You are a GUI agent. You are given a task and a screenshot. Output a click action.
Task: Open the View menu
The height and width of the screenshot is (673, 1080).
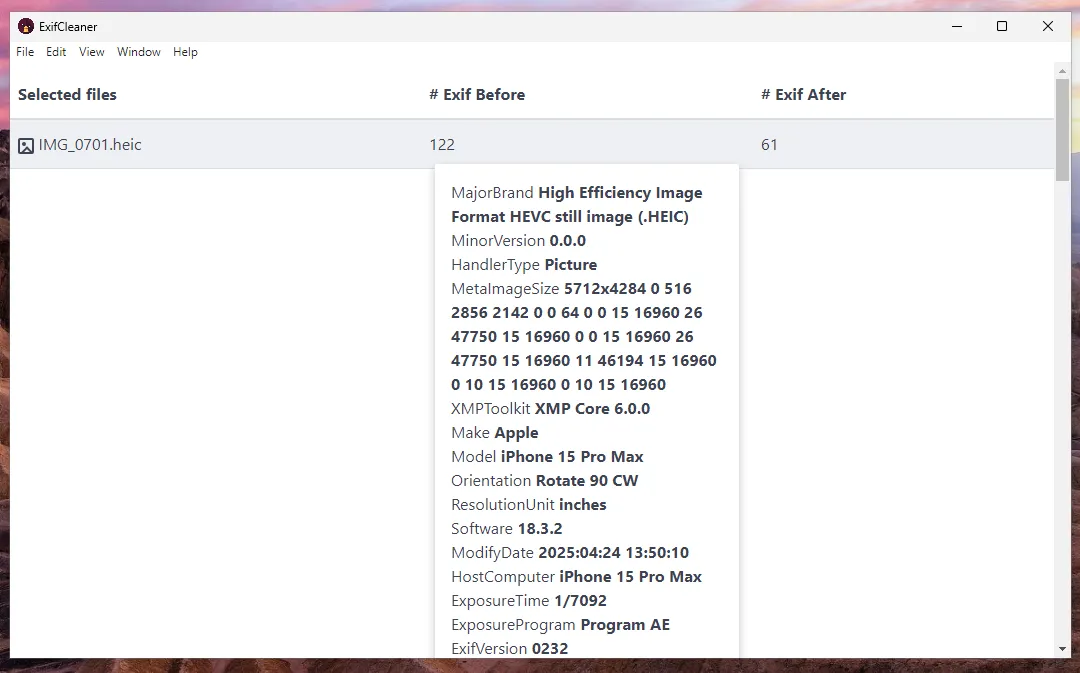point(92,52)
